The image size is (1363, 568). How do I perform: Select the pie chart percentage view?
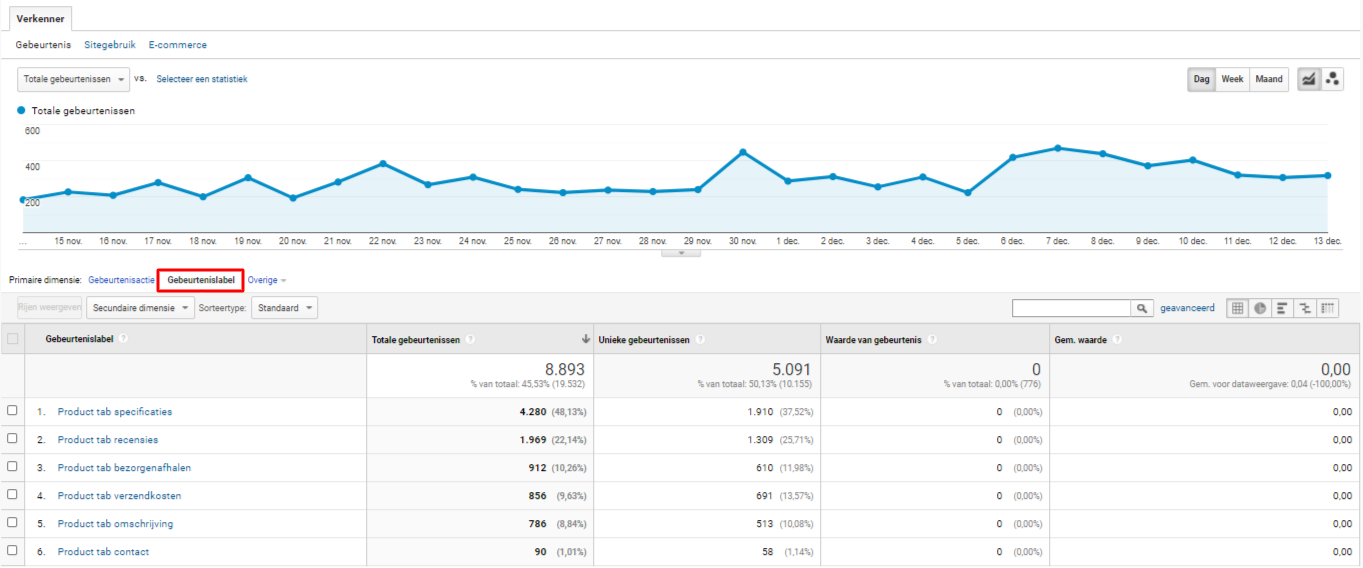[1260, 309]
